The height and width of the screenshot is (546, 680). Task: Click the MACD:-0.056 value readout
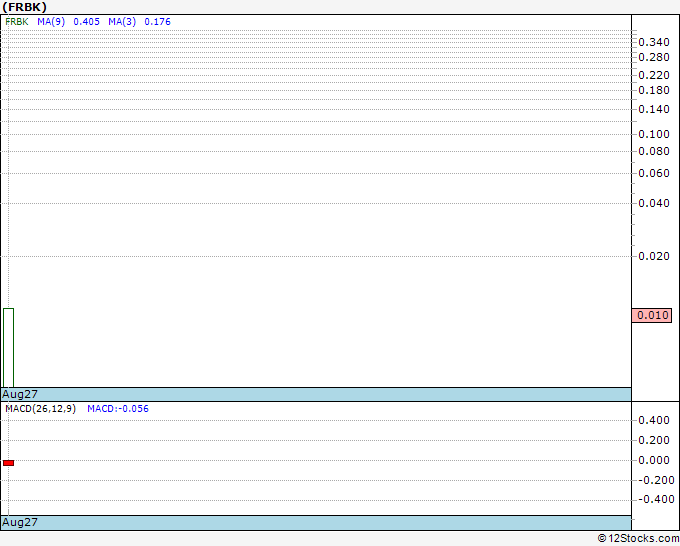tap(118, 409)
